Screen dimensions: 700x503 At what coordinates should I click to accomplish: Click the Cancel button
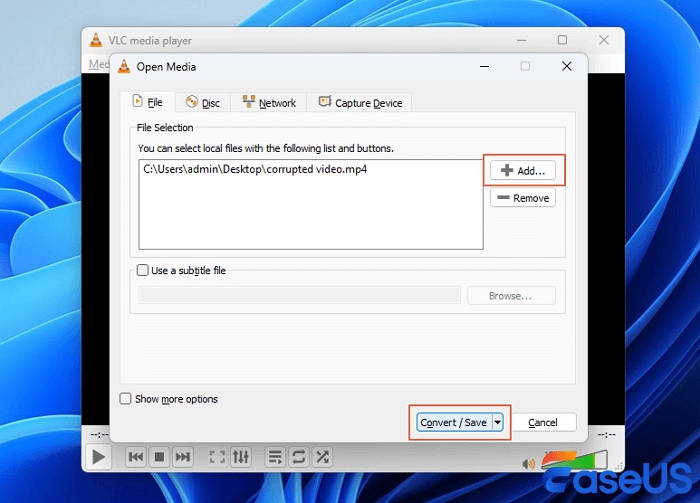tap(543, 422)
